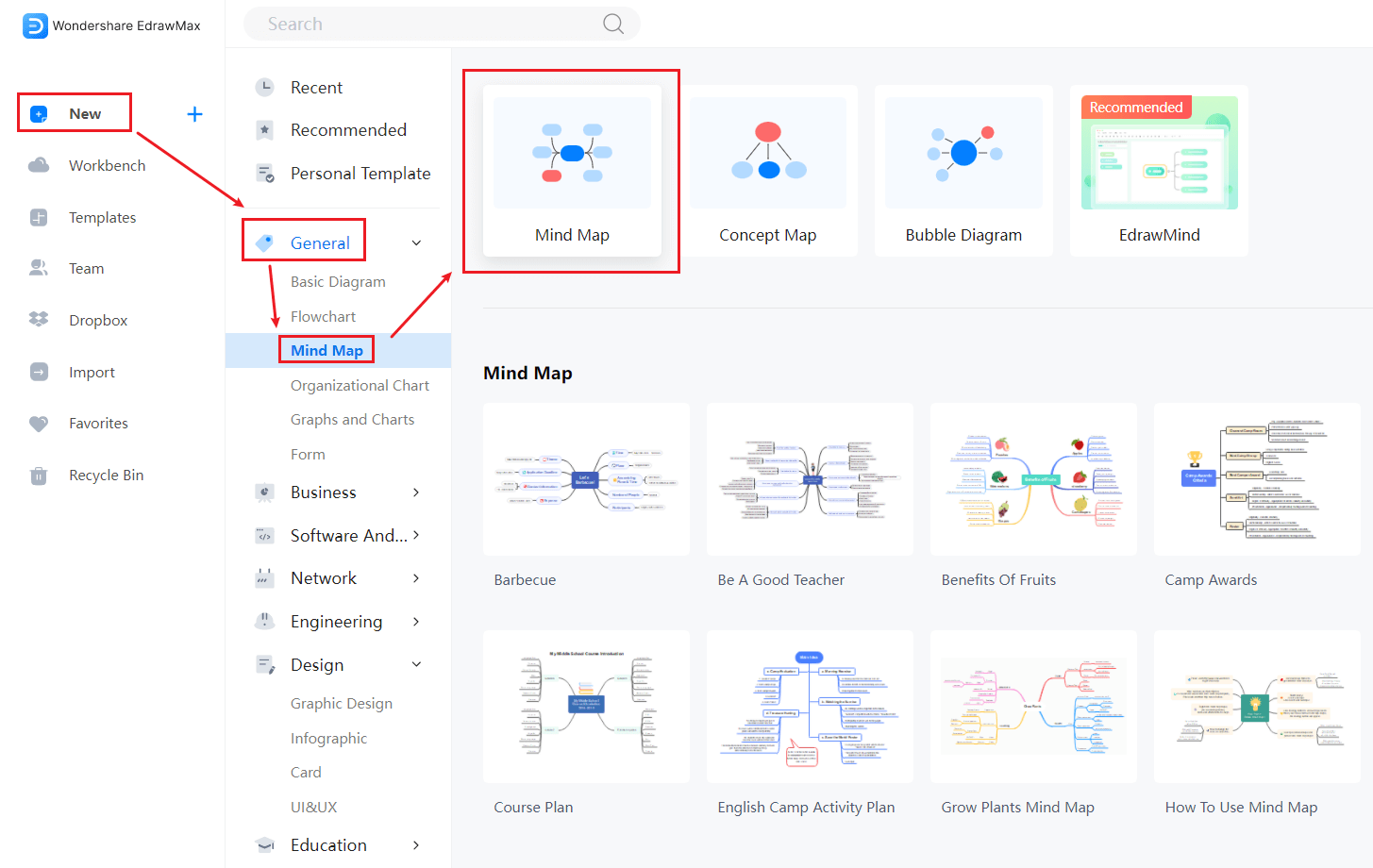This screenshot has width=1373, height=868.
Task: Click the blue plus icon beside New
Action: coord(194,114)
